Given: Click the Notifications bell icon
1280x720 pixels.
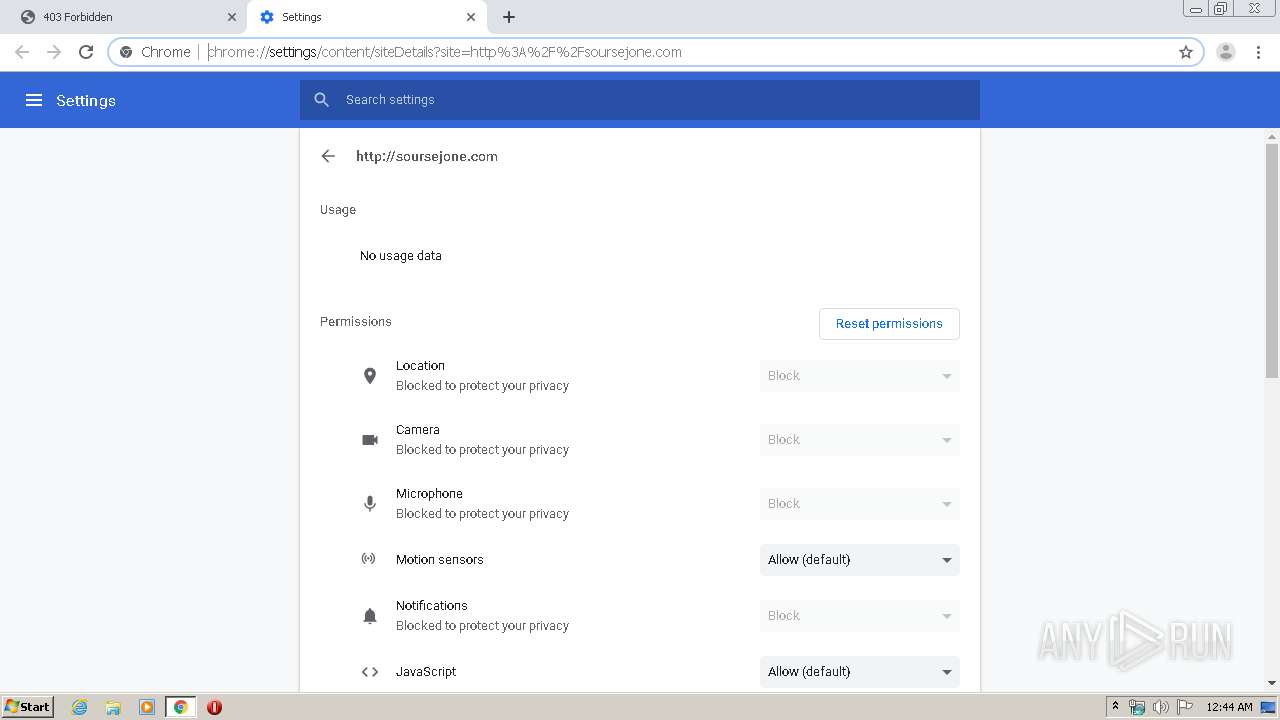Looking at the screenshot, I should click(370, 616).
